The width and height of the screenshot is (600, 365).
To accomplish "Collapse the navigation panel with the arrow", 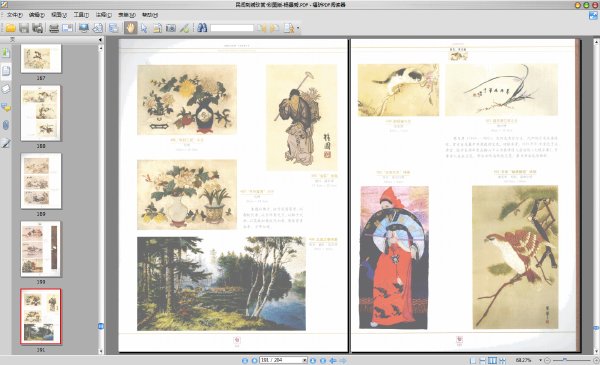I will (x=100, y=39).
